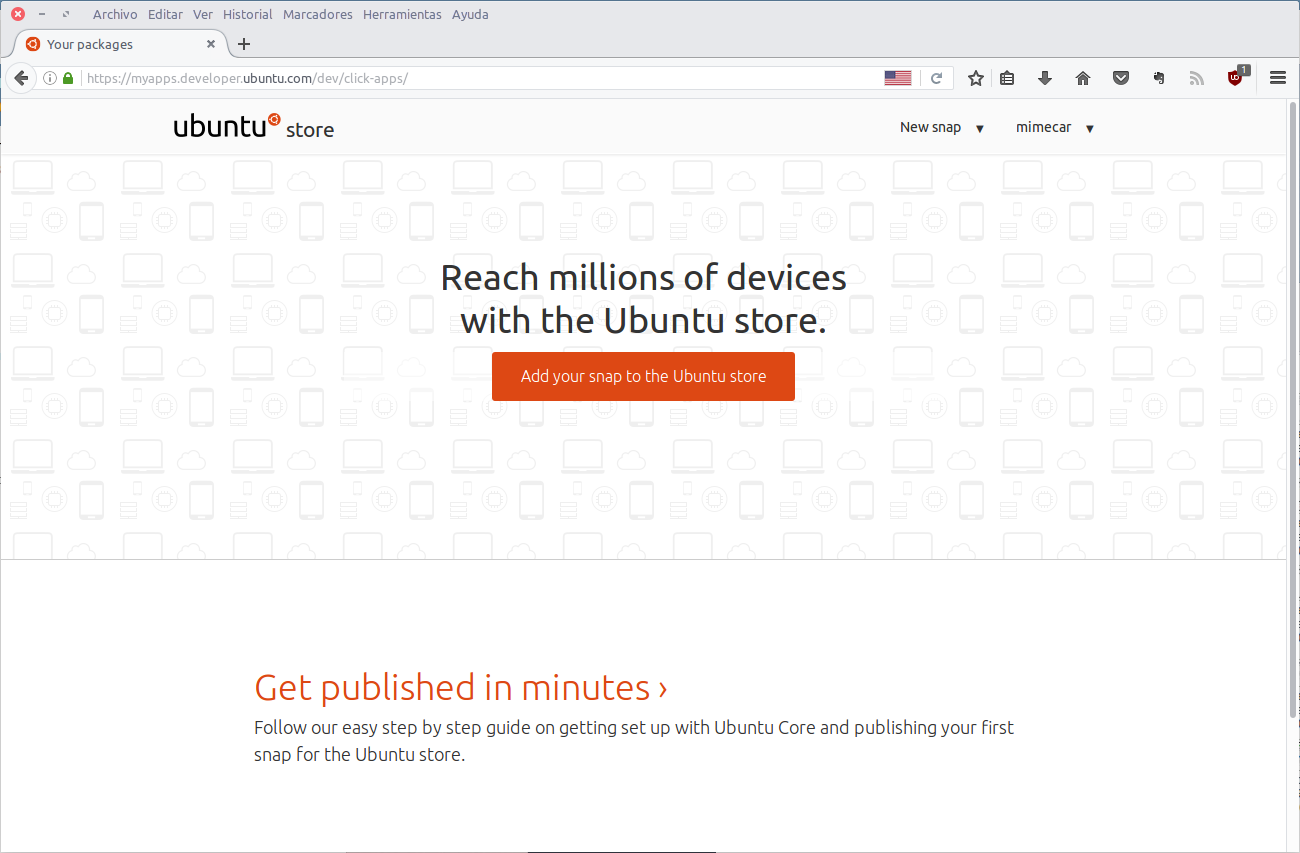1300x853 pixels.
Task: Show site information via the info icon
Action: click(50, 78)
